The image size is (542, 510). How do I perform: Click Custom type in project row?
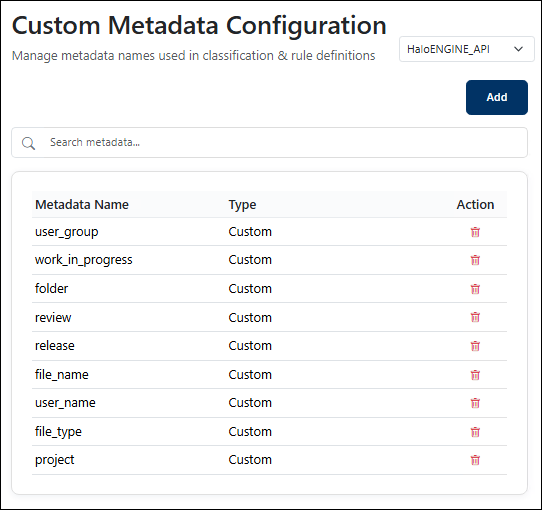[250, 460]
